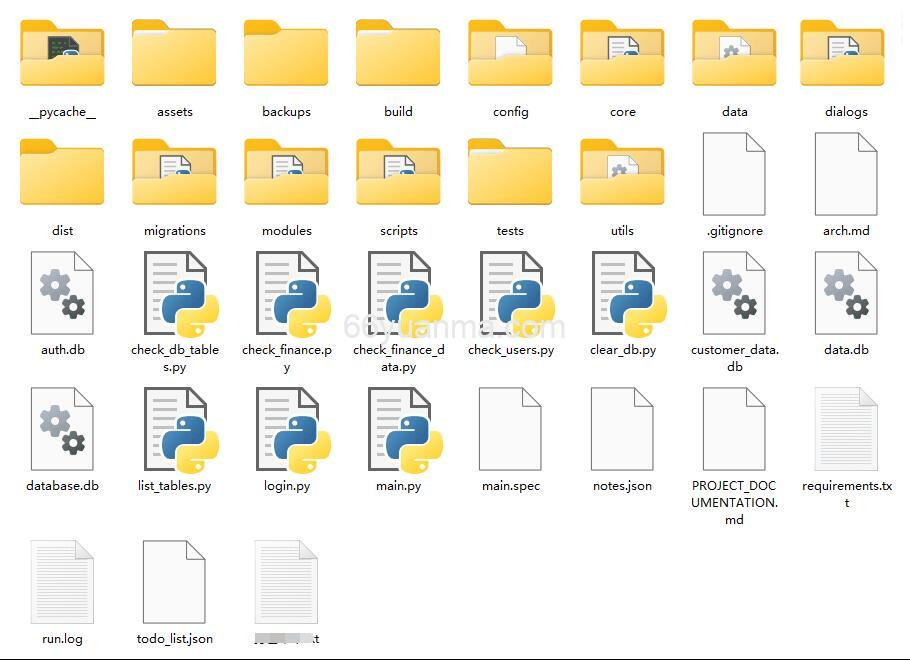Select the main.spec file
This screenshot has height=660, width=910.
(x=510, y=431)
